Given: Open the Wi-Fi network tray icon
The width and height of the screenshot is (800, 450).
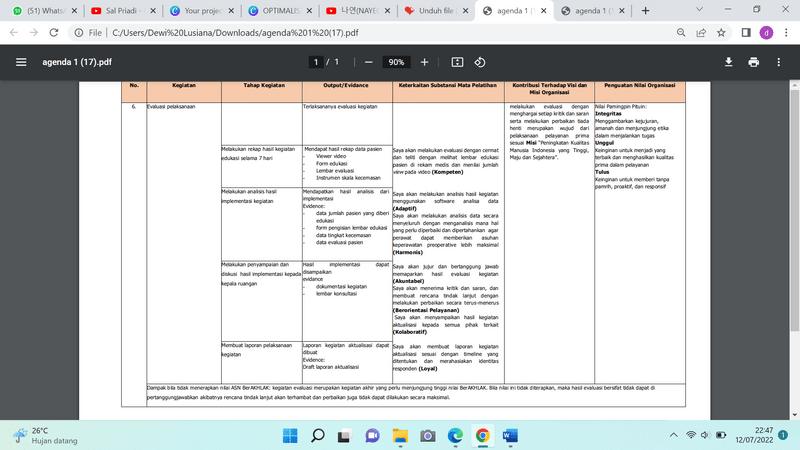Looking at the screenshot, I should coord(691,435).
